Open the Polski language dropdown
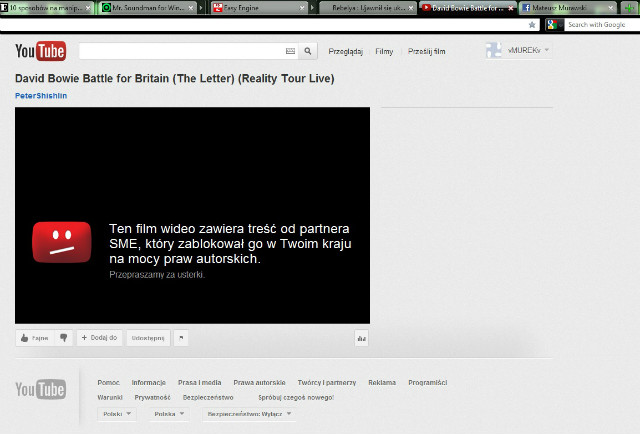640x434 pixels. [117, 414]
